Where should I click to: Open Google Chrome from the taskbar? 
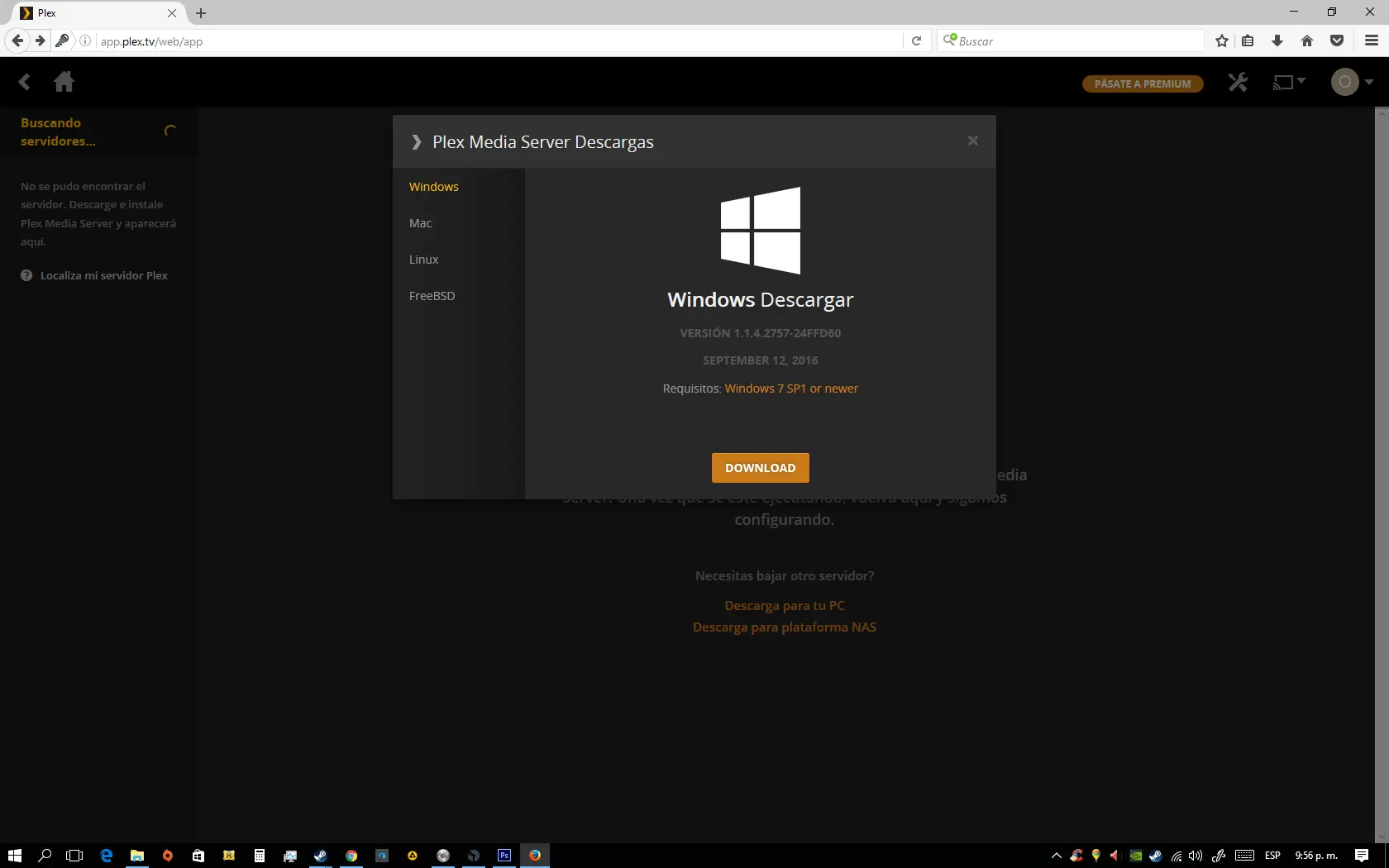[x=351, y=856]
